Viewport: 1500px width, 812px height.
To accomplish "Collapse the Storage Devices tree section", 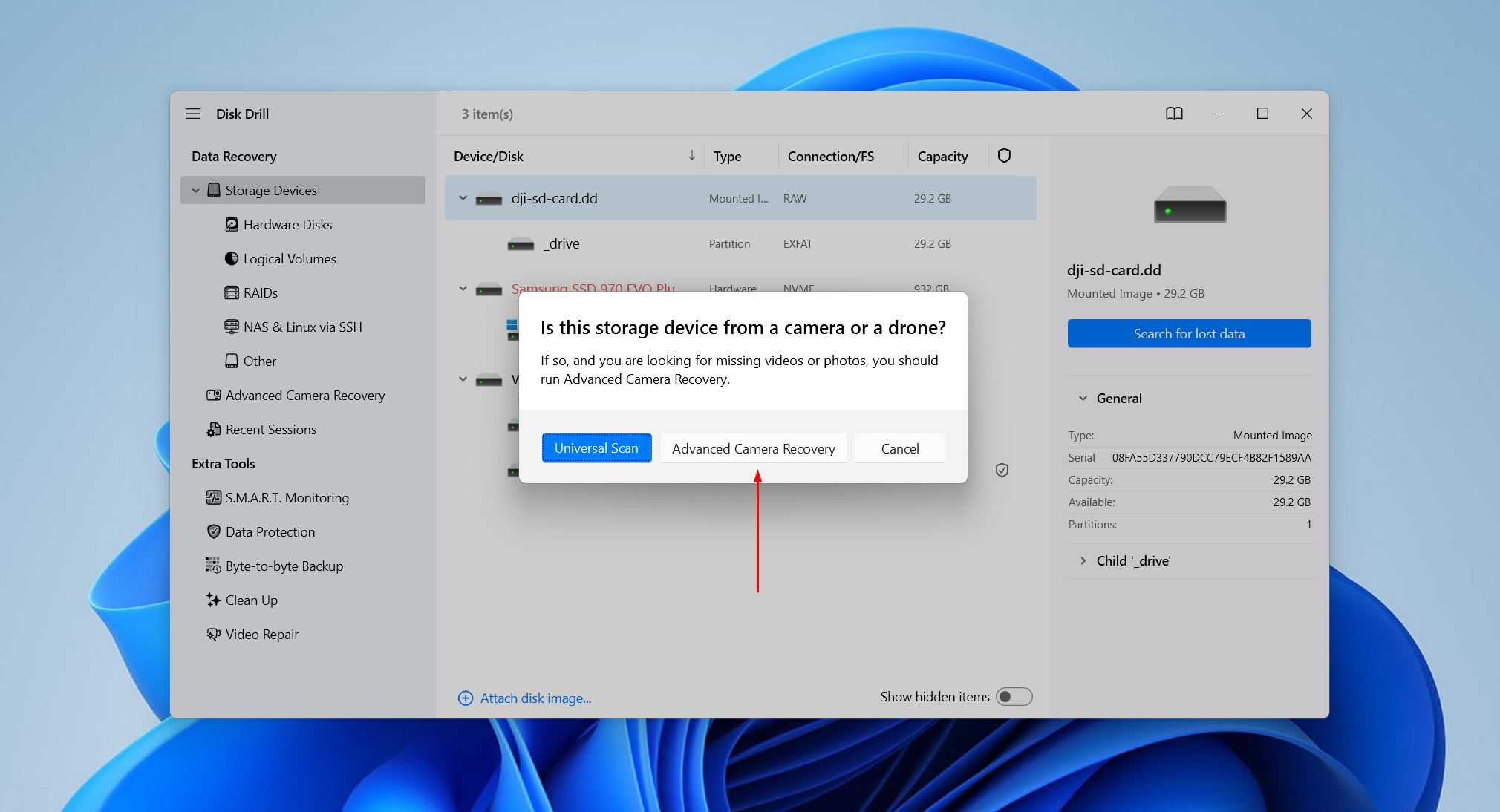I will 195,190.
